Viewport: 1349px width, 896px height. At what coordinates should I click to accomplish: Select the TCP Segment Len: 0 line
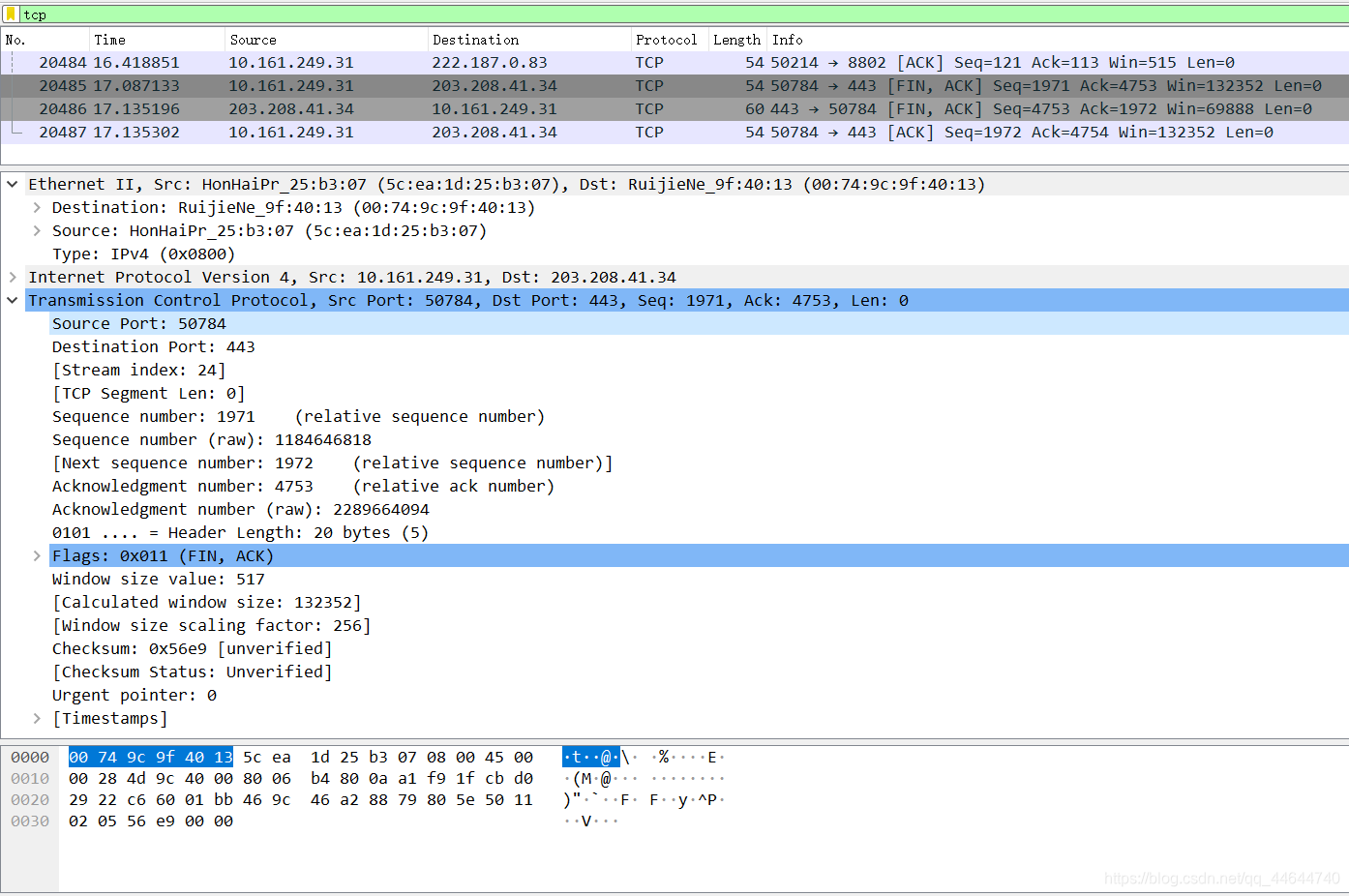(148, 393)
